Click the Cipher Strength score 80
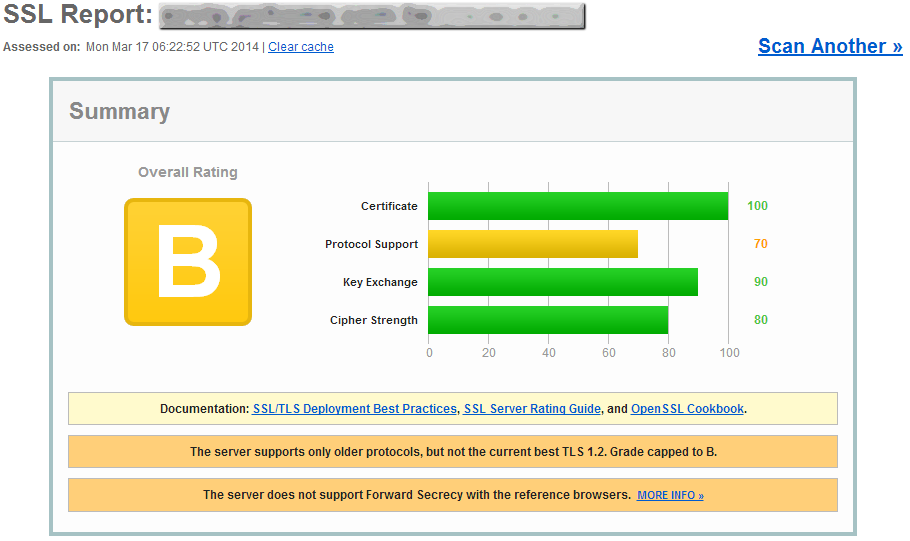Screen dimensions: 910x541 coord(760,320)
